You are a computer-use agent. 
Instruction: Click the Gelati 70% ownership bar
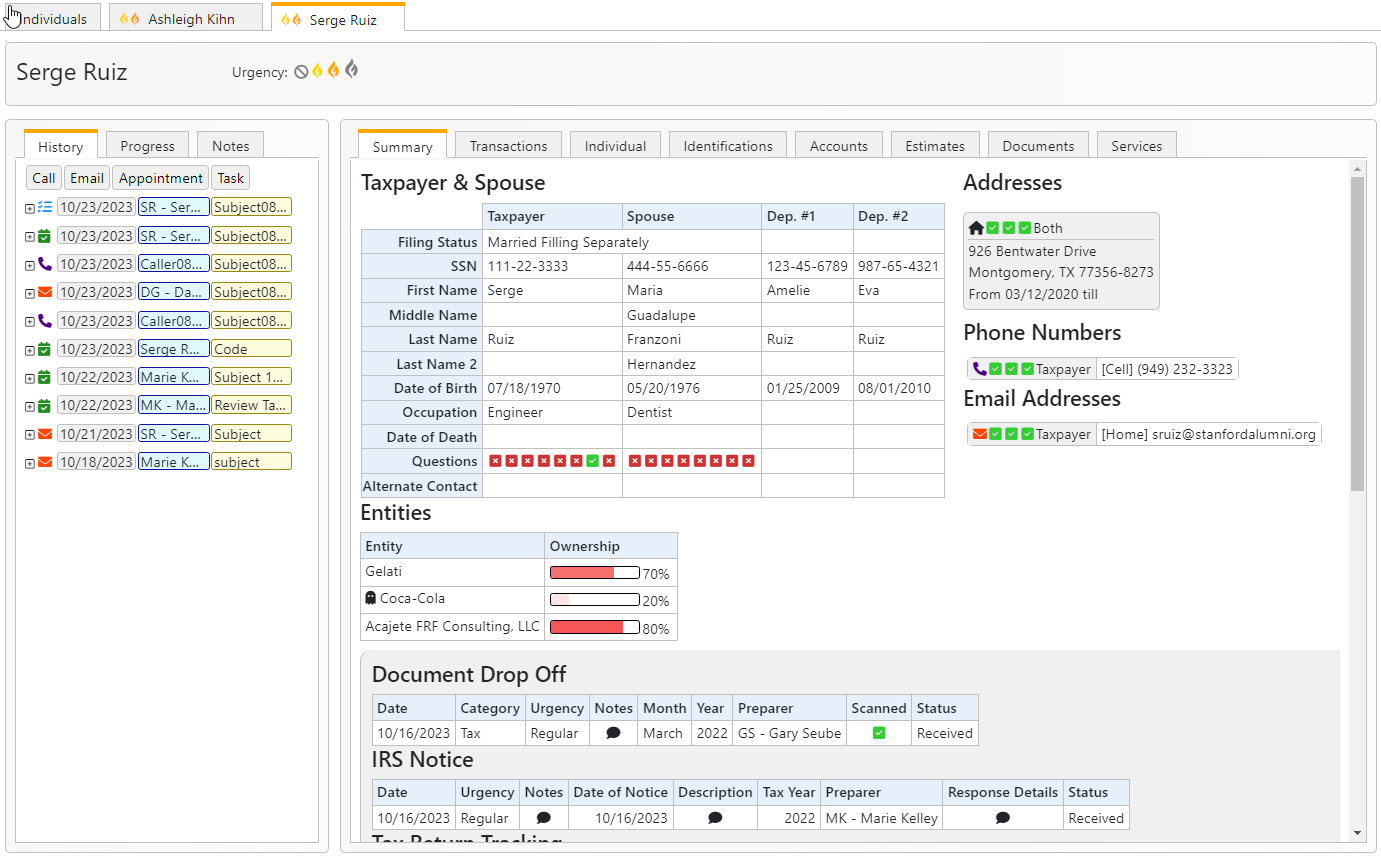pyautogui.click(x=595, y=572)
